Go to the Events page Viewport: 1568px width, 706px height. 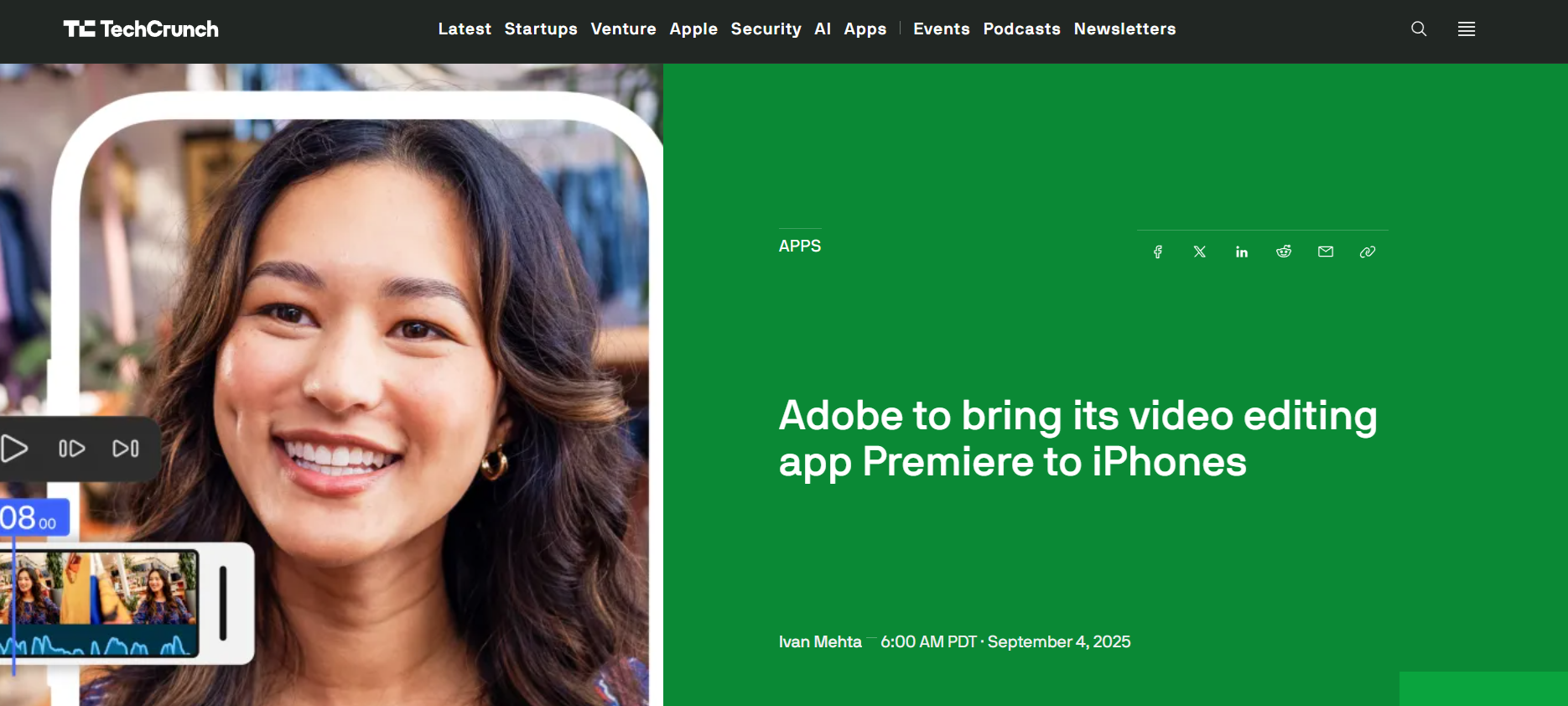942,29
